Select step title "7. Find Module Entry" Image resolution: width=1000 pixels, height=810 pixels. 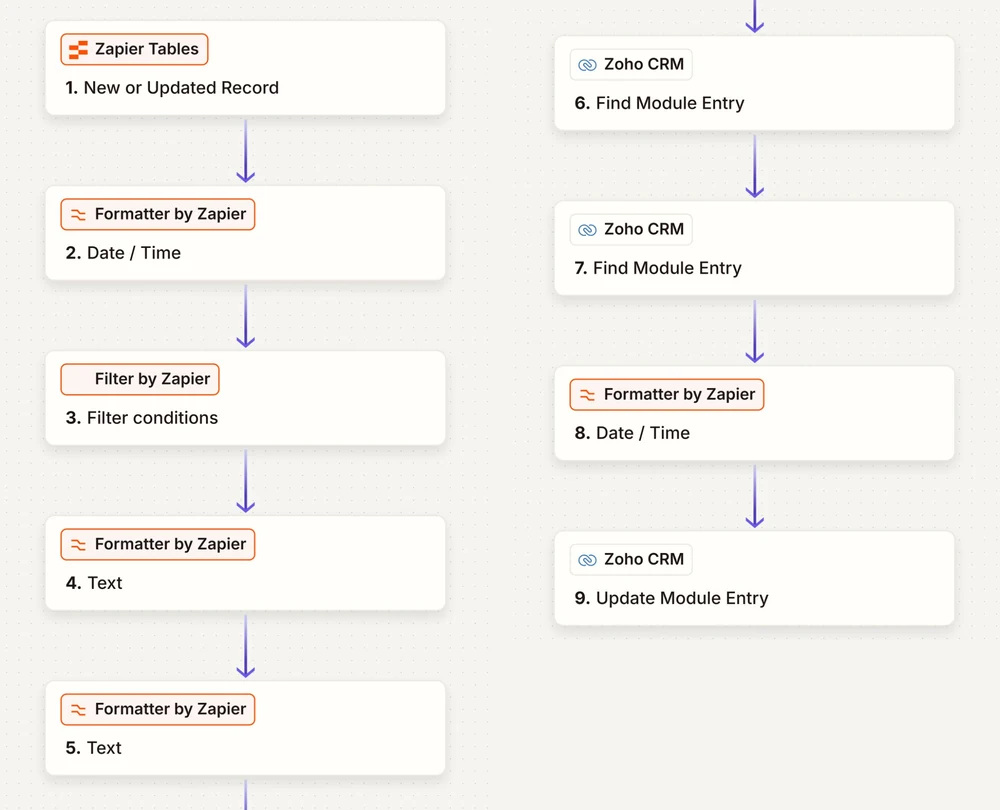tap(658, 269)
